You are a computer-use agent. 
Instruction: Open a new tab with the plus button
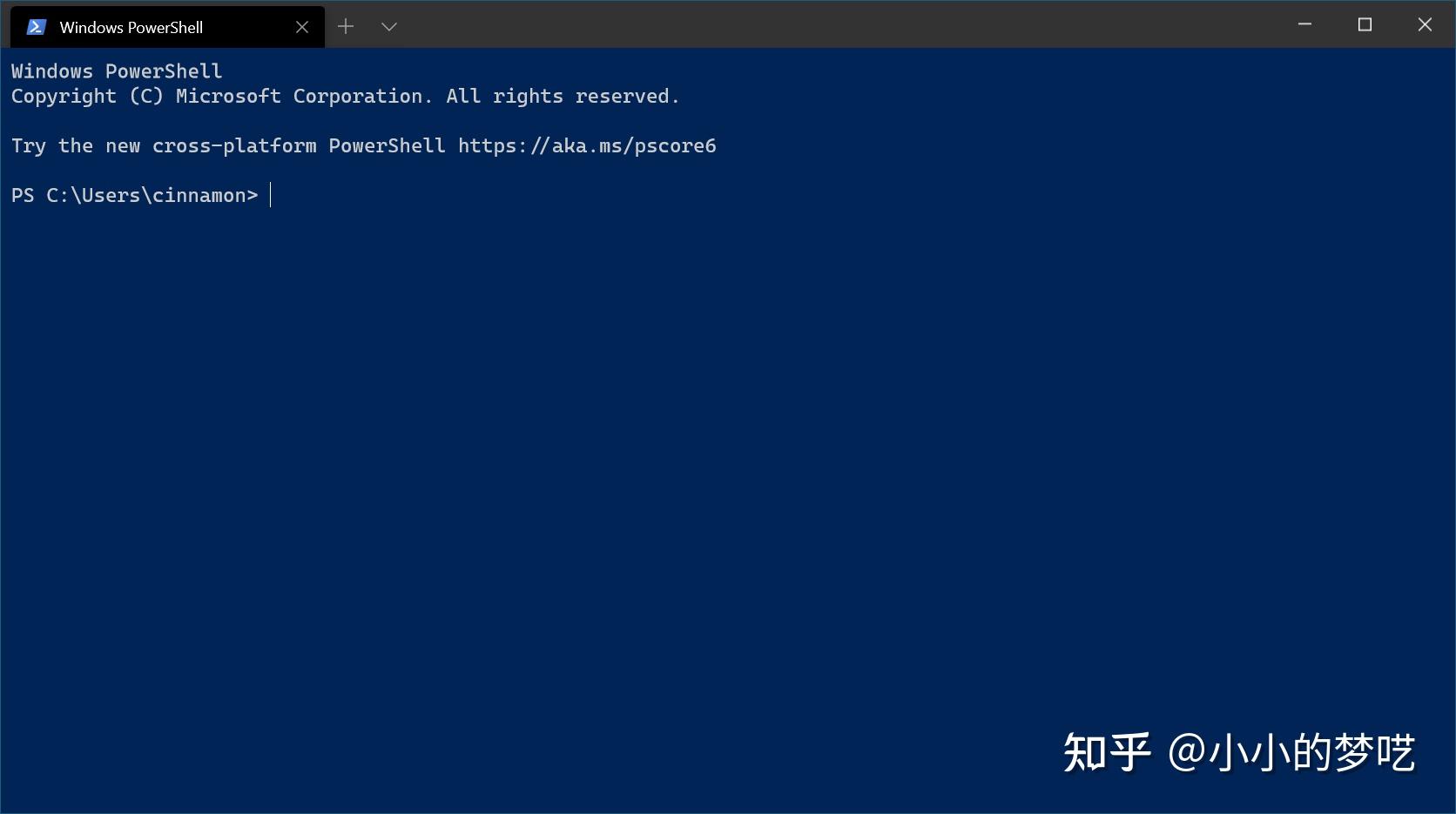click(346, 26)
